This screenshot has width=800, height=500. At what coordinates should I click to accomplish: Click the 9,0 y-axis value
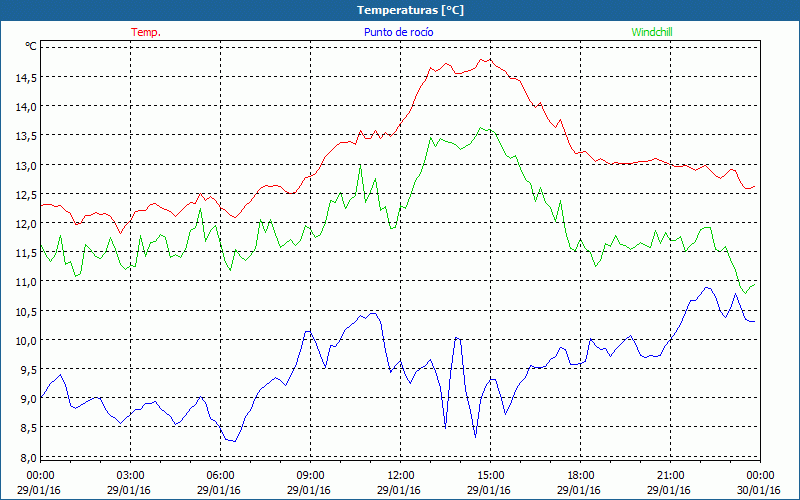click(29, 398)
